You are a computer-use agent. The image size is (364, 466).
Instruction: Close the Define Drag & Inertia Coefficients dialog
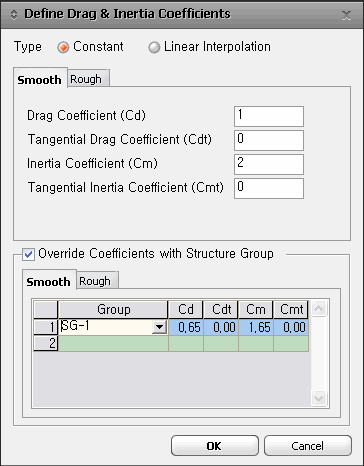point(346,15)
